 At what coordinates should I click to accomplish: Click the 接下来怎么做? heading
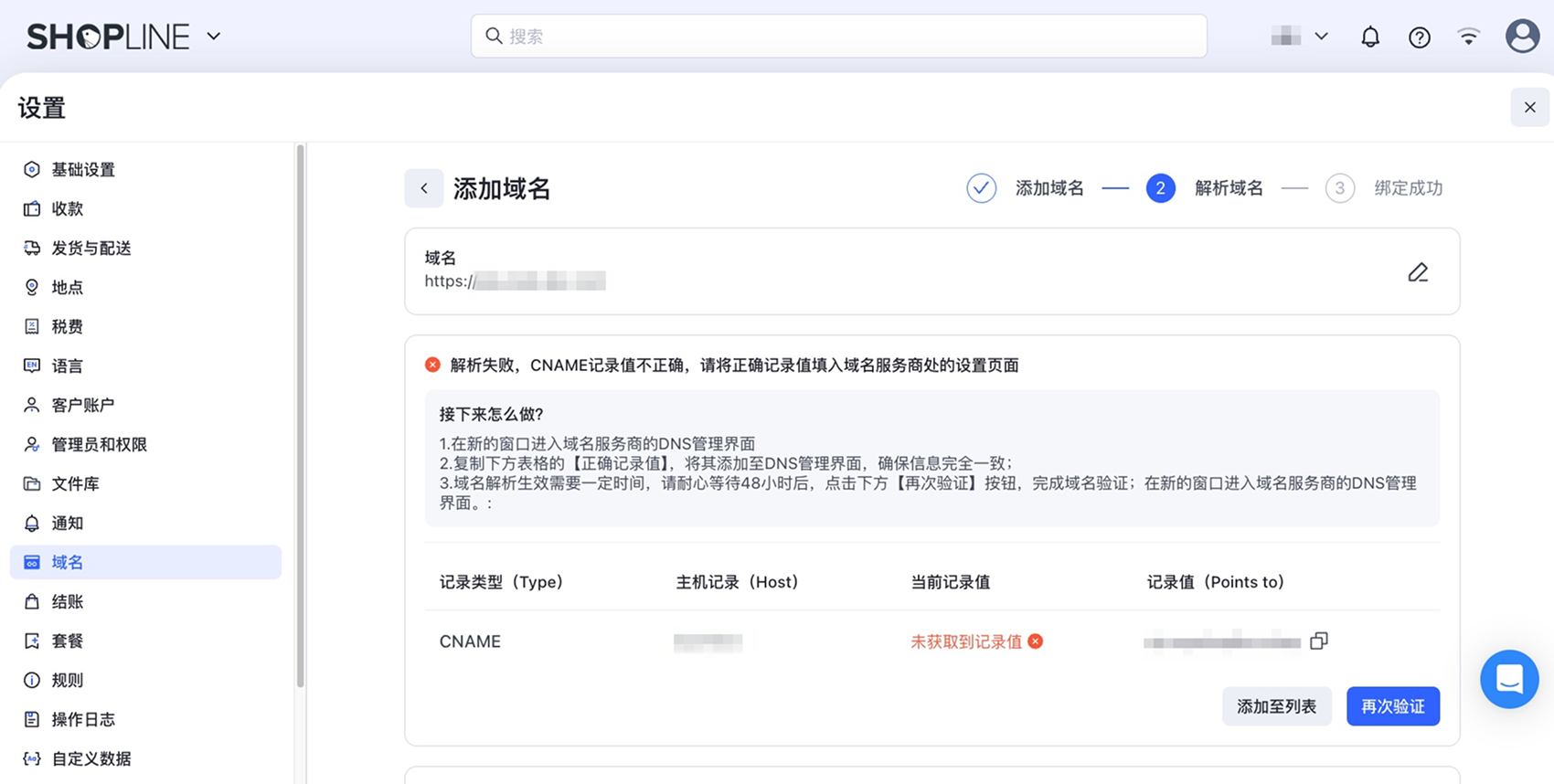[492, 414]
